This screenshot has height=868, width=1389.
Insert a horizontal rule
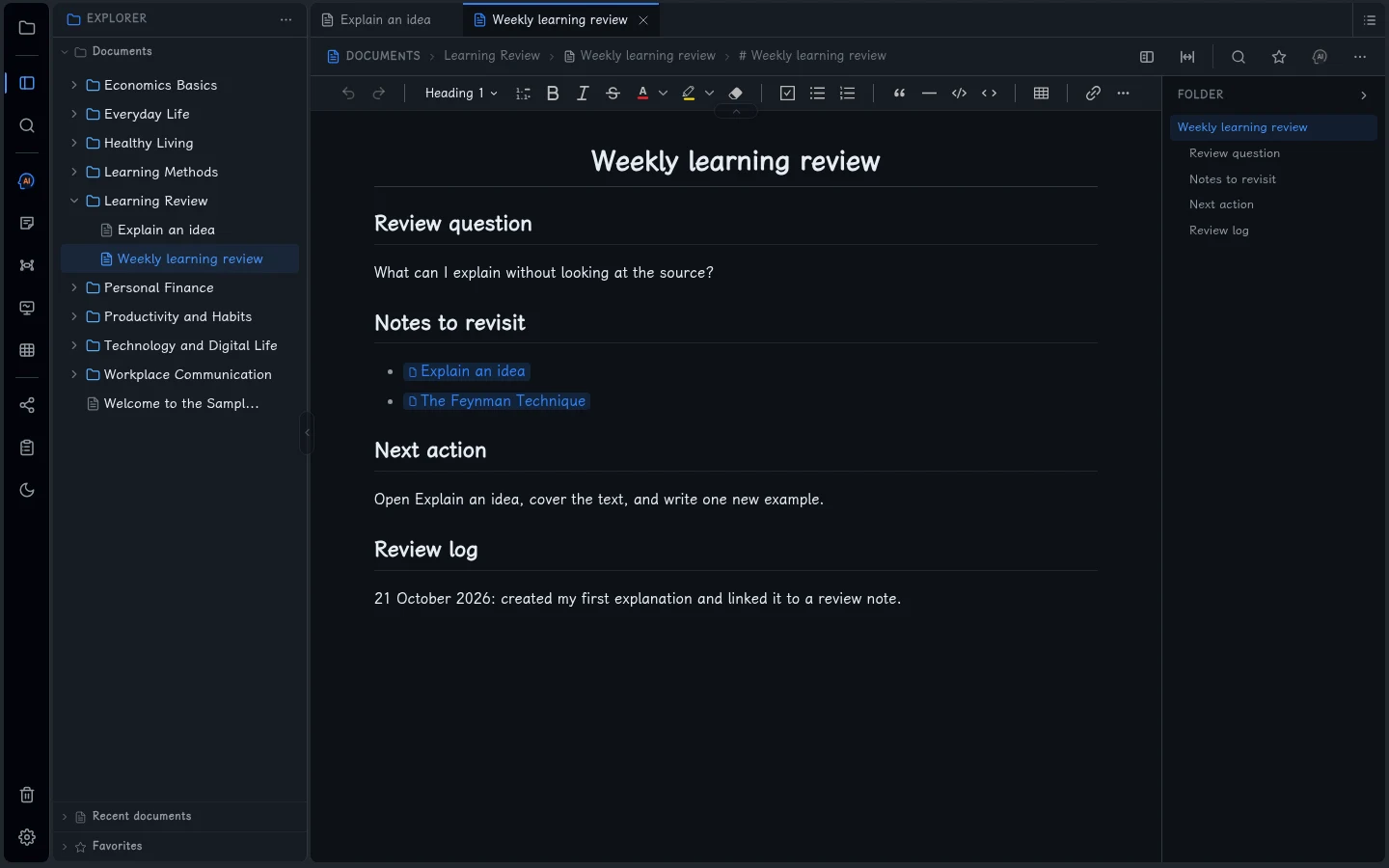(x=929, y=94)
